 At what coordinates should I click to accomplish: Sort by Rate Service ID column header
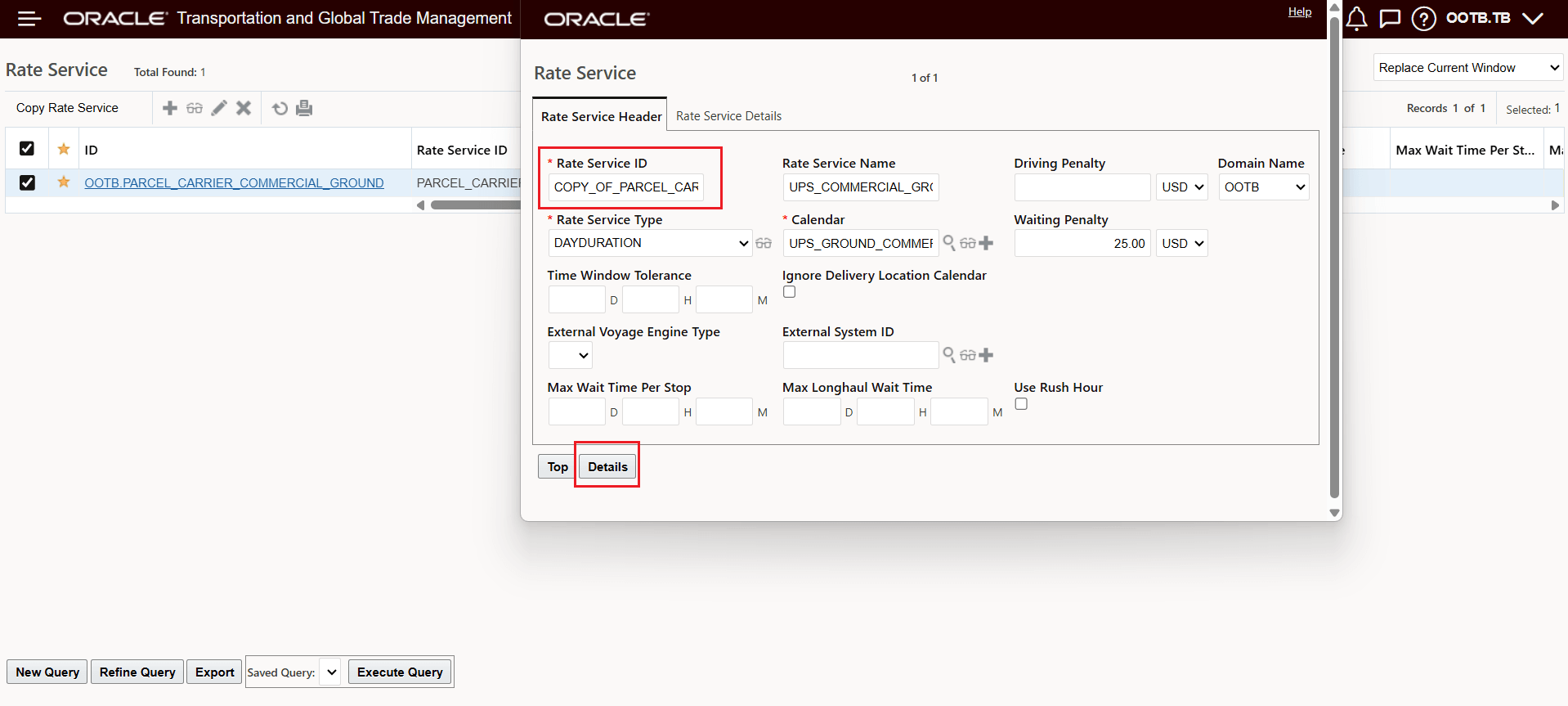462,150
